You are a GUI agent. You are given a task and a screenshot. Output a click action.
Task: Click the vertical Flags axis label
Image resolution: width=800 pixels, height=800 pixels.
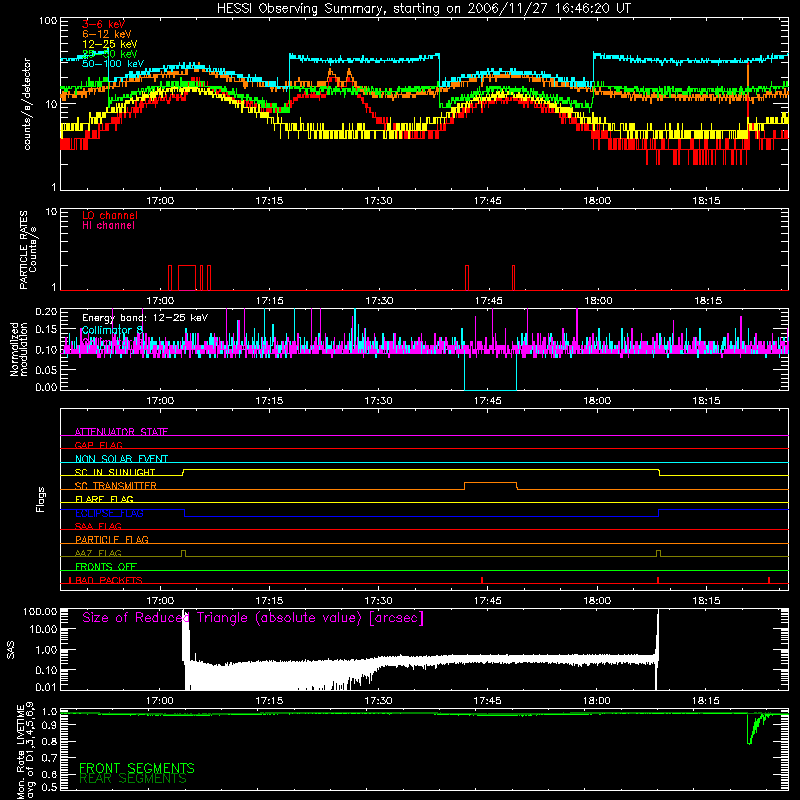pyautogui.click(x=40, y=499)
